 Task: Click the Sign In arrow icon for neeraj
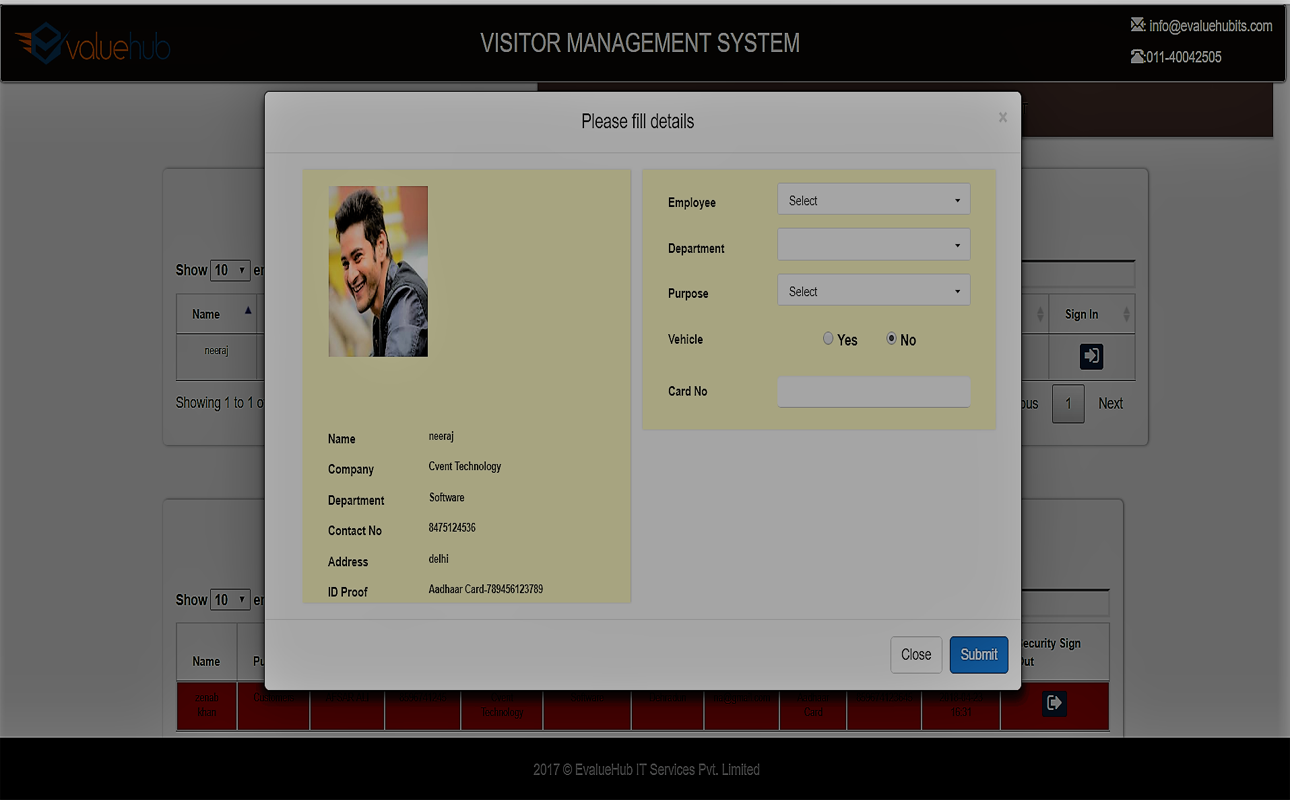point(1091,356)
